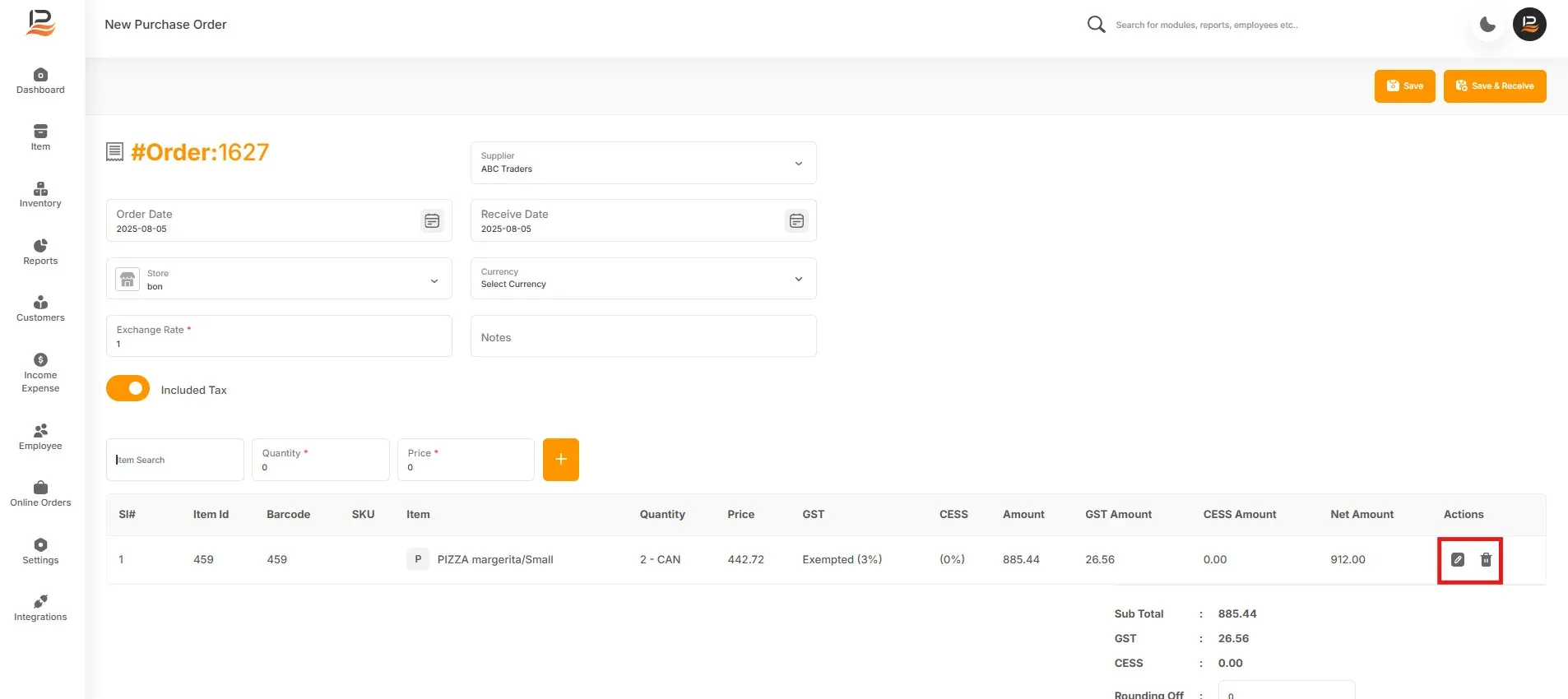Open the Receive Date calendar picker
The width and height of the screenshot is (1568, 699).
(x=796, y=220)
